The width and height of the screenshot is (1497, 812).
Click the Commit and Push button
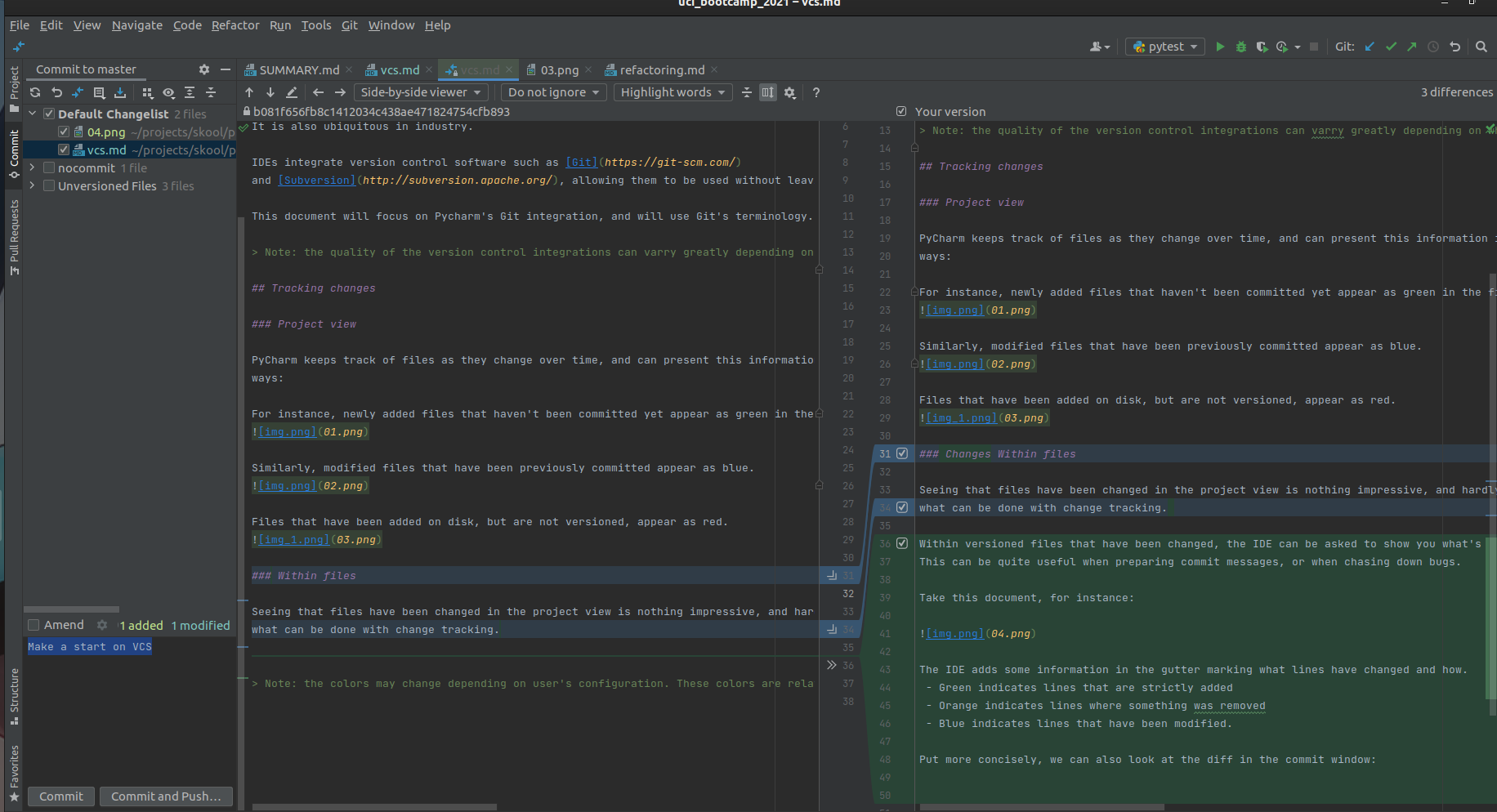pos(166,796)
